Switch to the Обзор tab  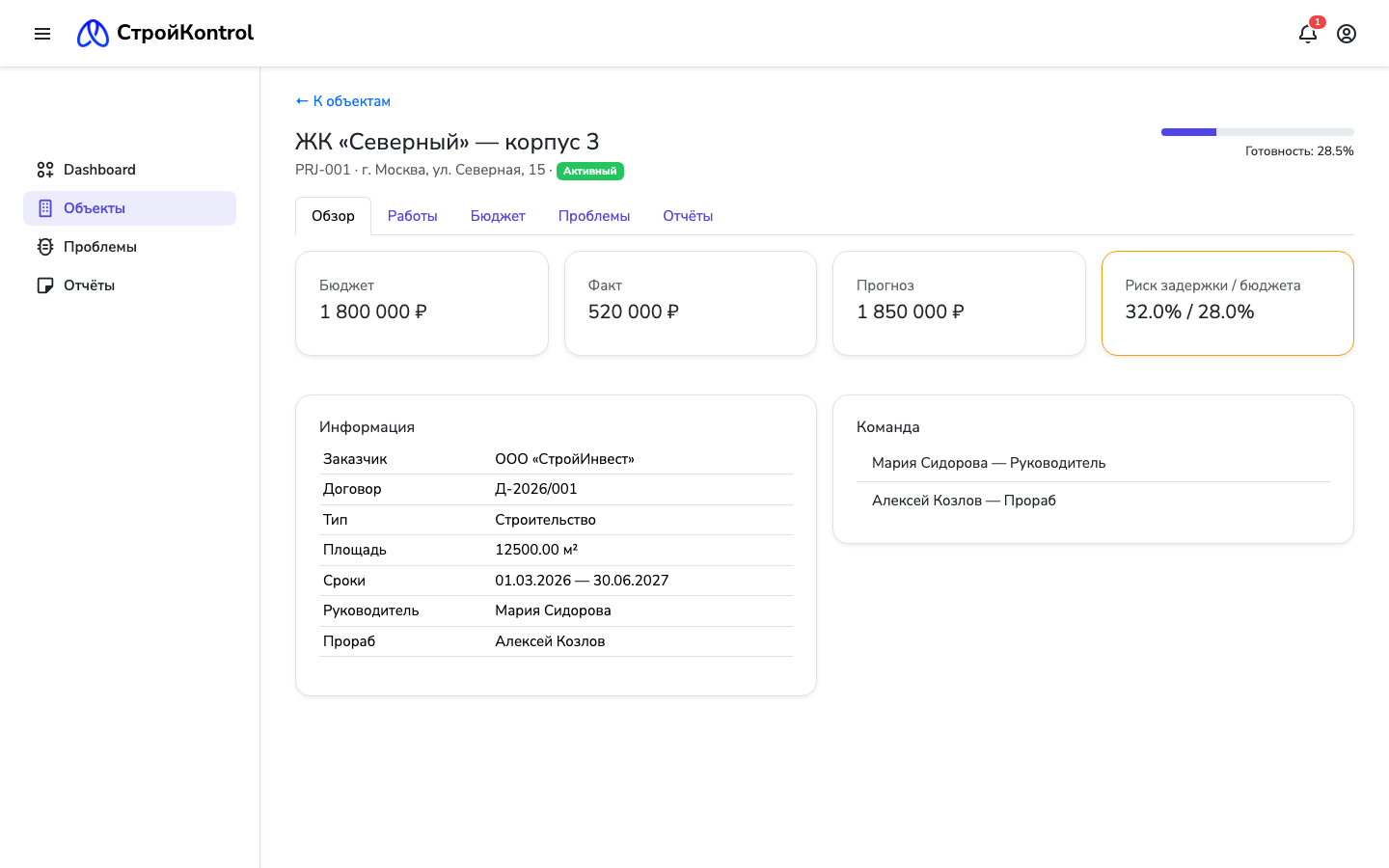click(x=333, y=216)
